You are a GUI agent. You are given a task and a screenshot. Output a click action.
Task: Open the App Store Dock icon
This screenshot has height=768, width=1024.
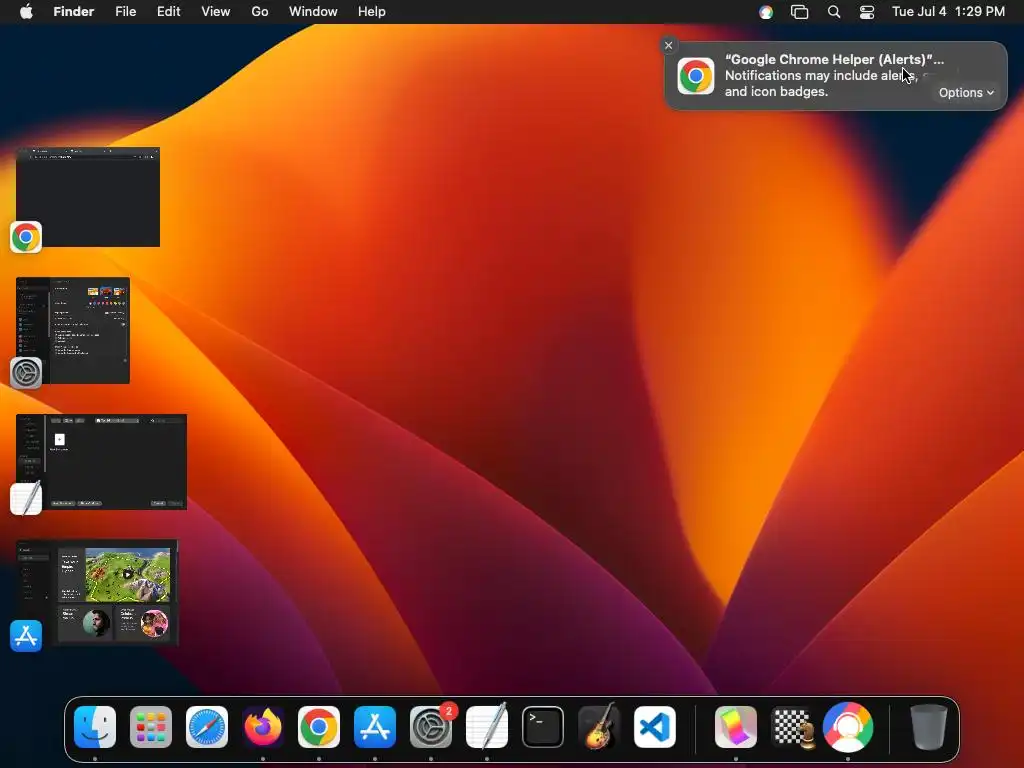375,727
